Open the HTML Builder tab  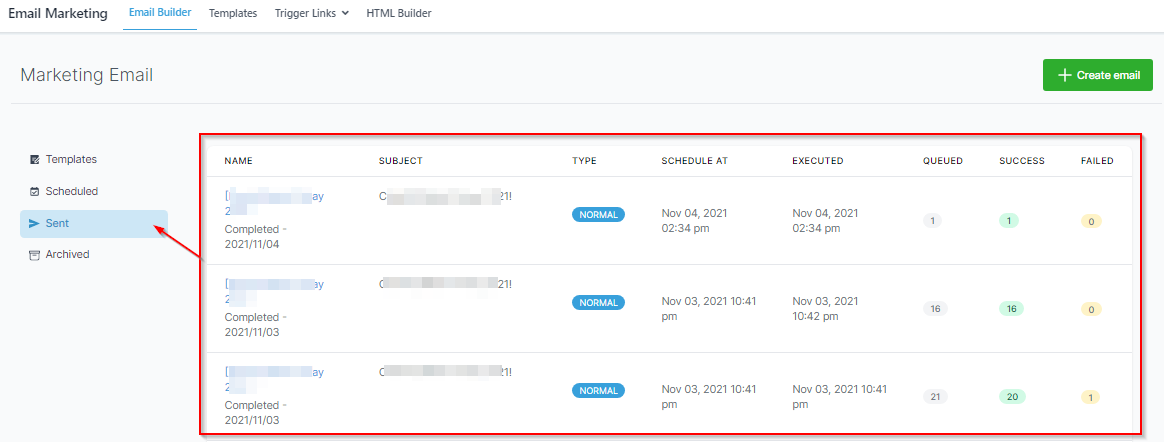[x=399, y=13]
